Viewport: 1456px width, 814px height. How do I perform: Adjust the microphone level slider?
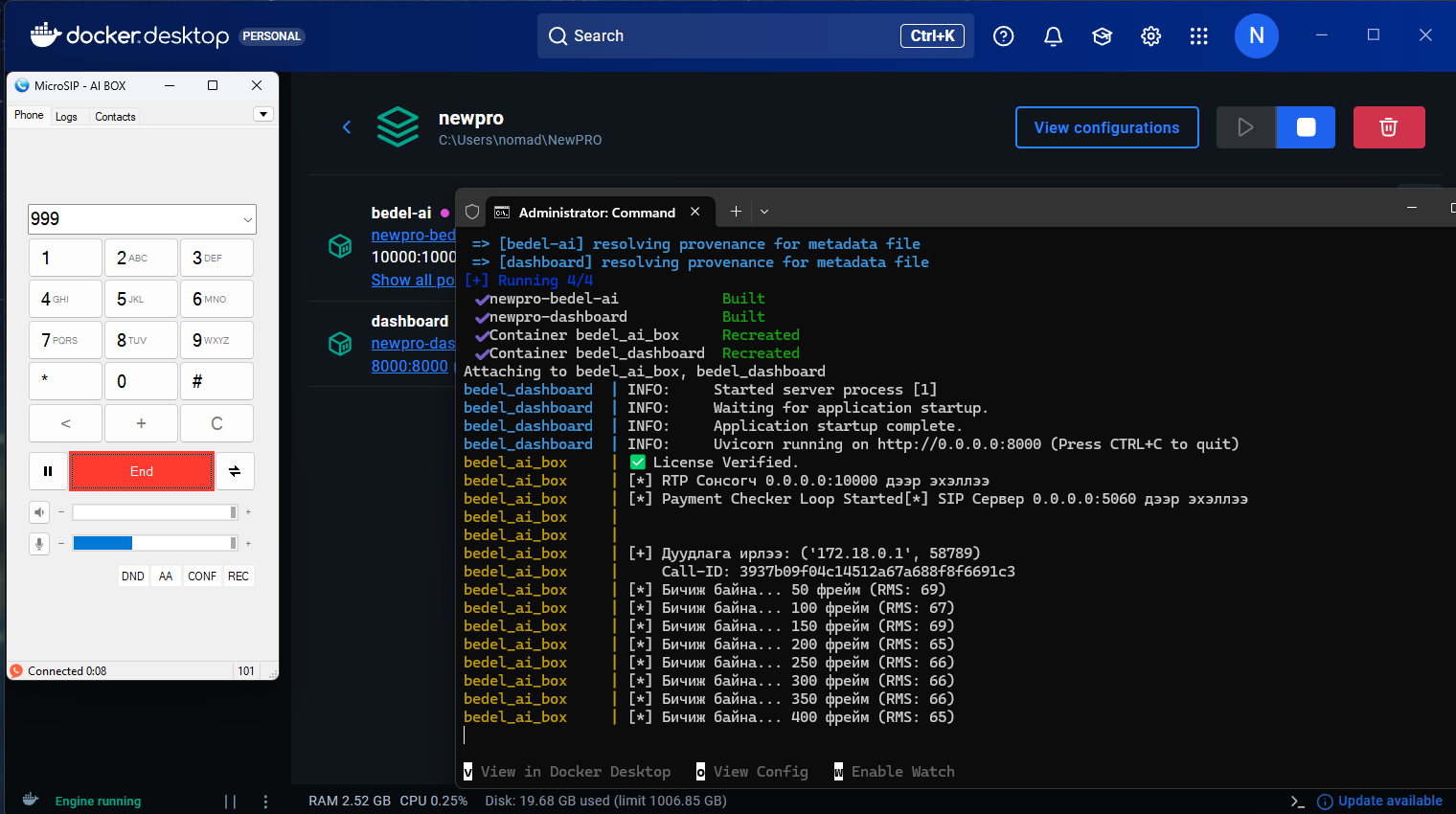(153, 543)
